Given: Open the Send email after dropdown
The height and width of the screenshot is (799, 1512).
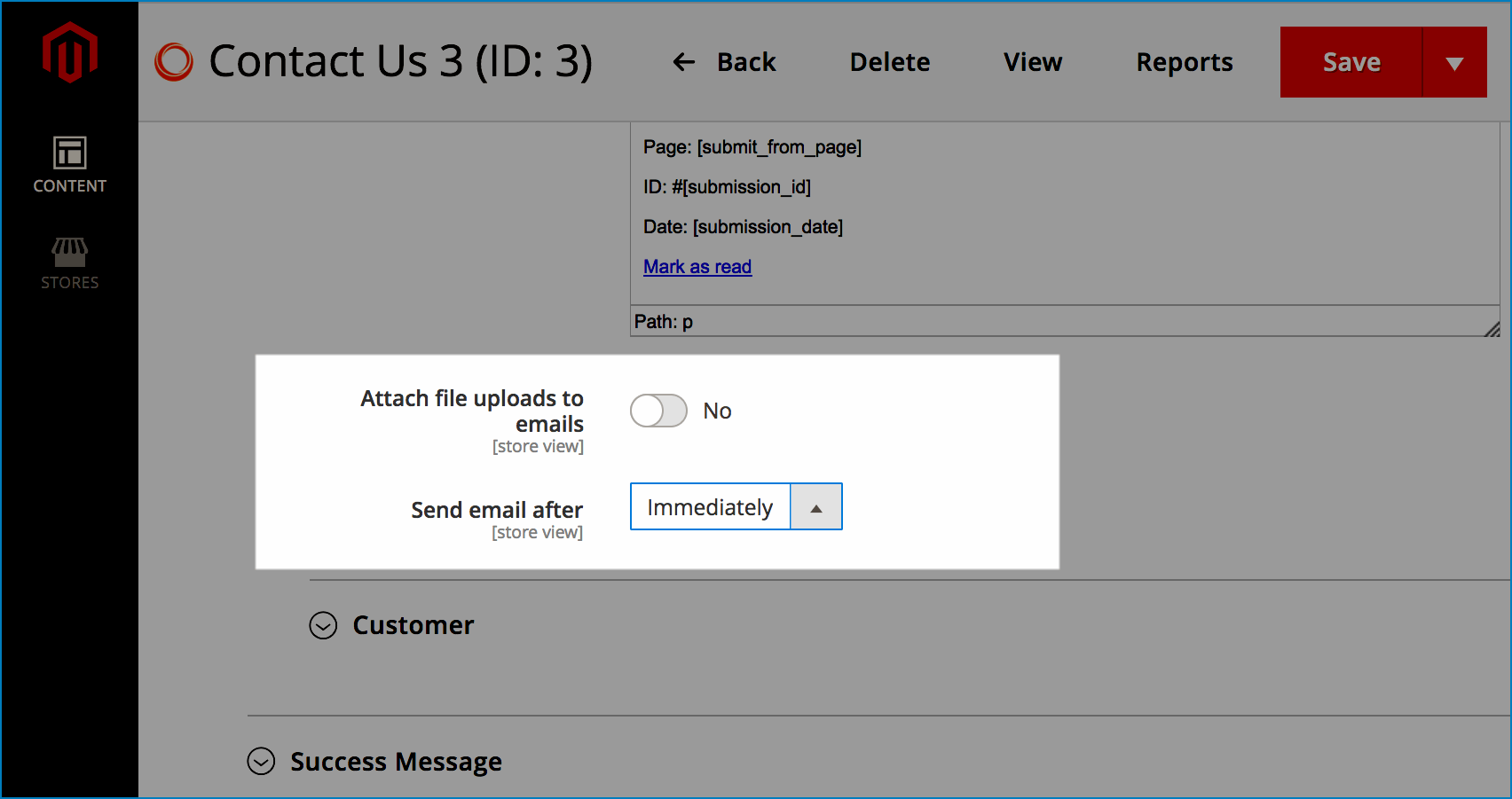Looking at the screenshot, I should click(815, 506).
